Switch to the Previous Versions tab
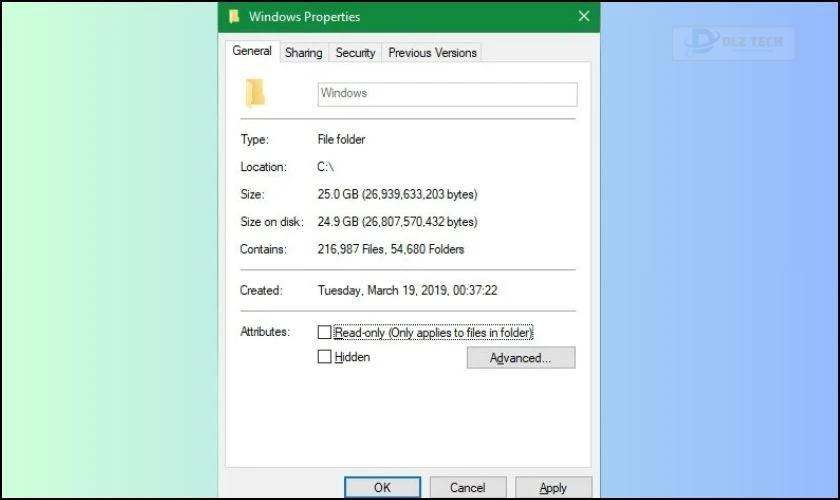The width and height of the screenshot is (840, 500). [432, 53]
